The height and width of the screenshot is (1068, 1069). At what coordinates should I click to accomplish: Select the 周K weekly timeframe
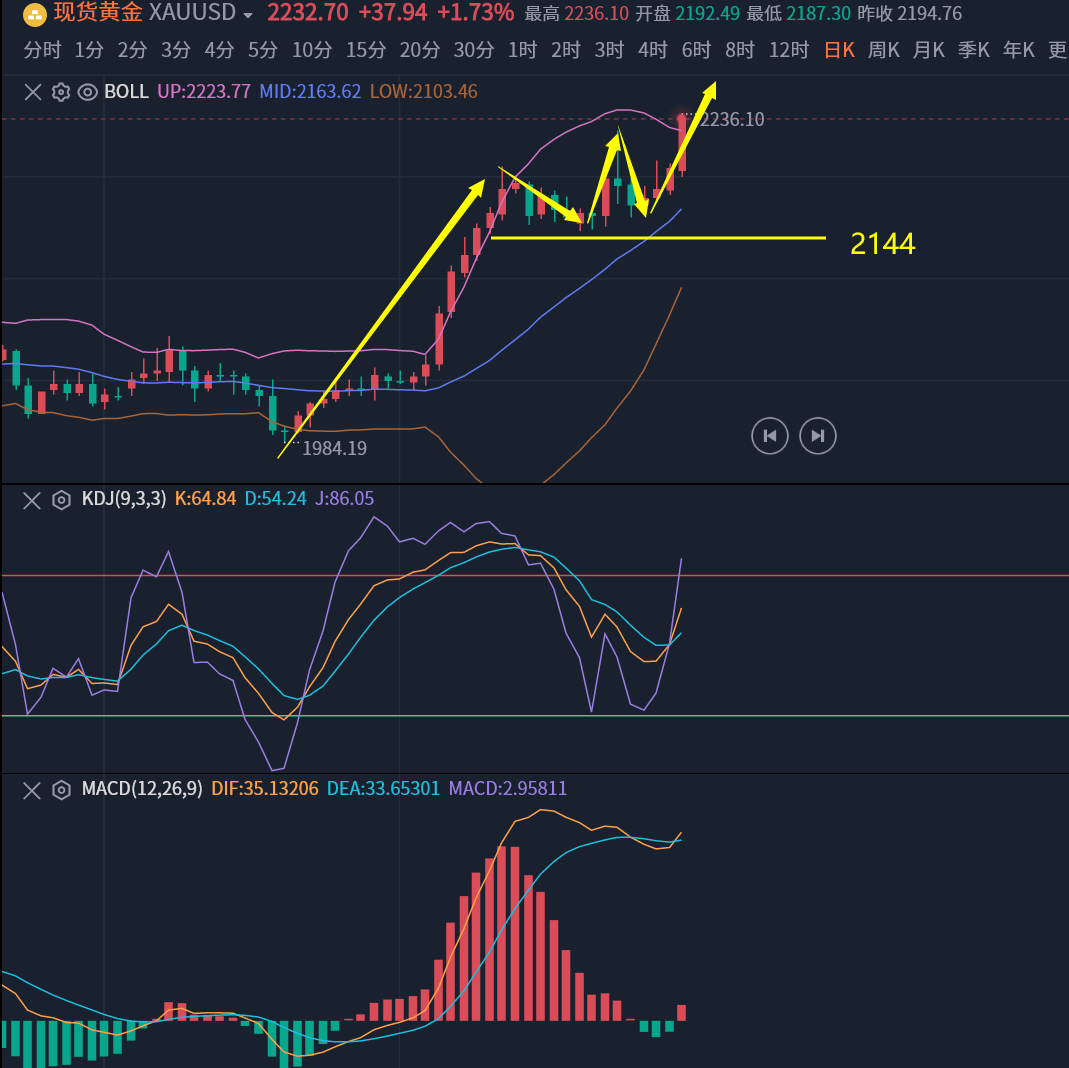pyautogui.click(x=884, y=50)
